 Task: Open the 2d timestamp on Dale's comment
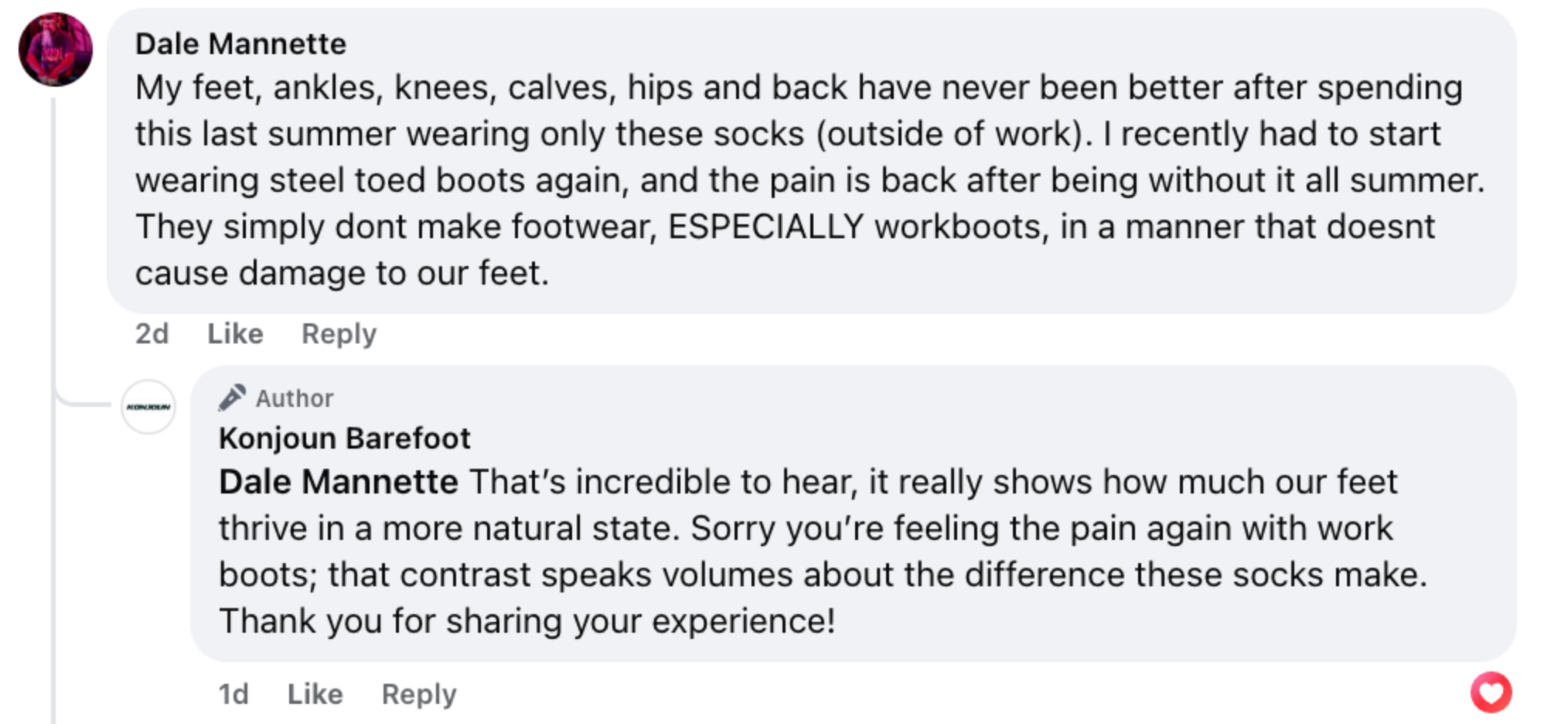point(152,334)
